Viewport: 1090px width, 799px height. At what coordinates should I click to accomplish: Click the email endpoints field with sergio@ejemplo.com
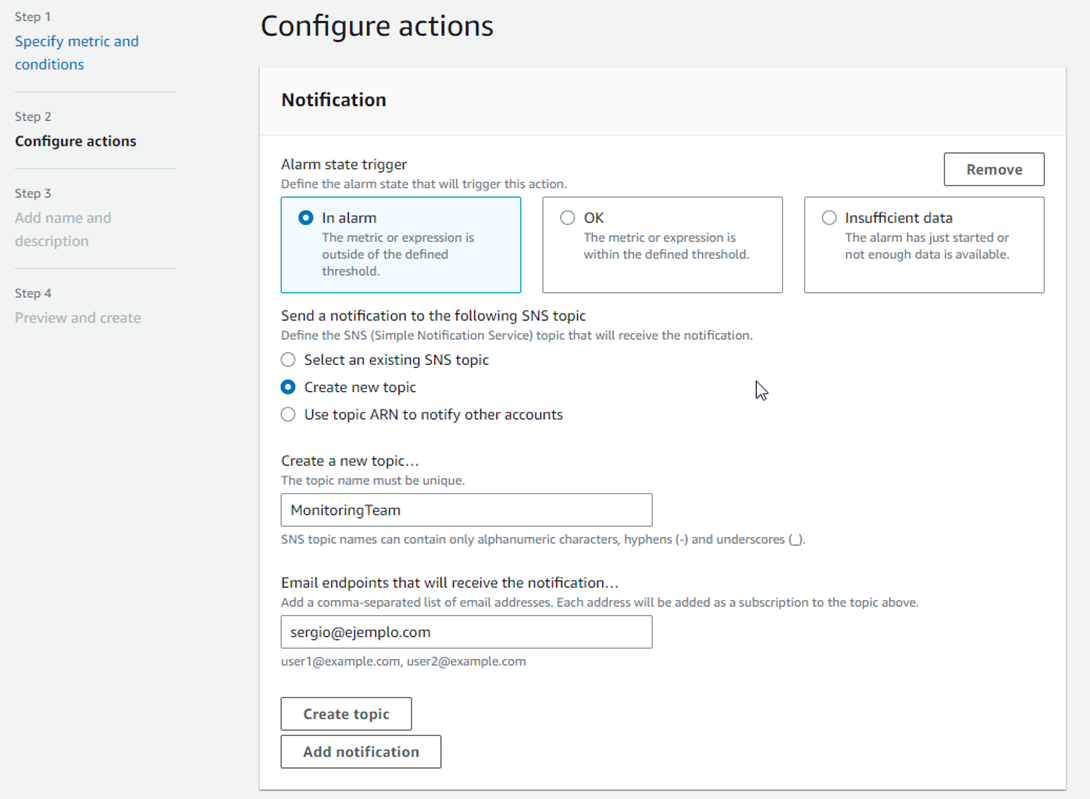point(466,632)
